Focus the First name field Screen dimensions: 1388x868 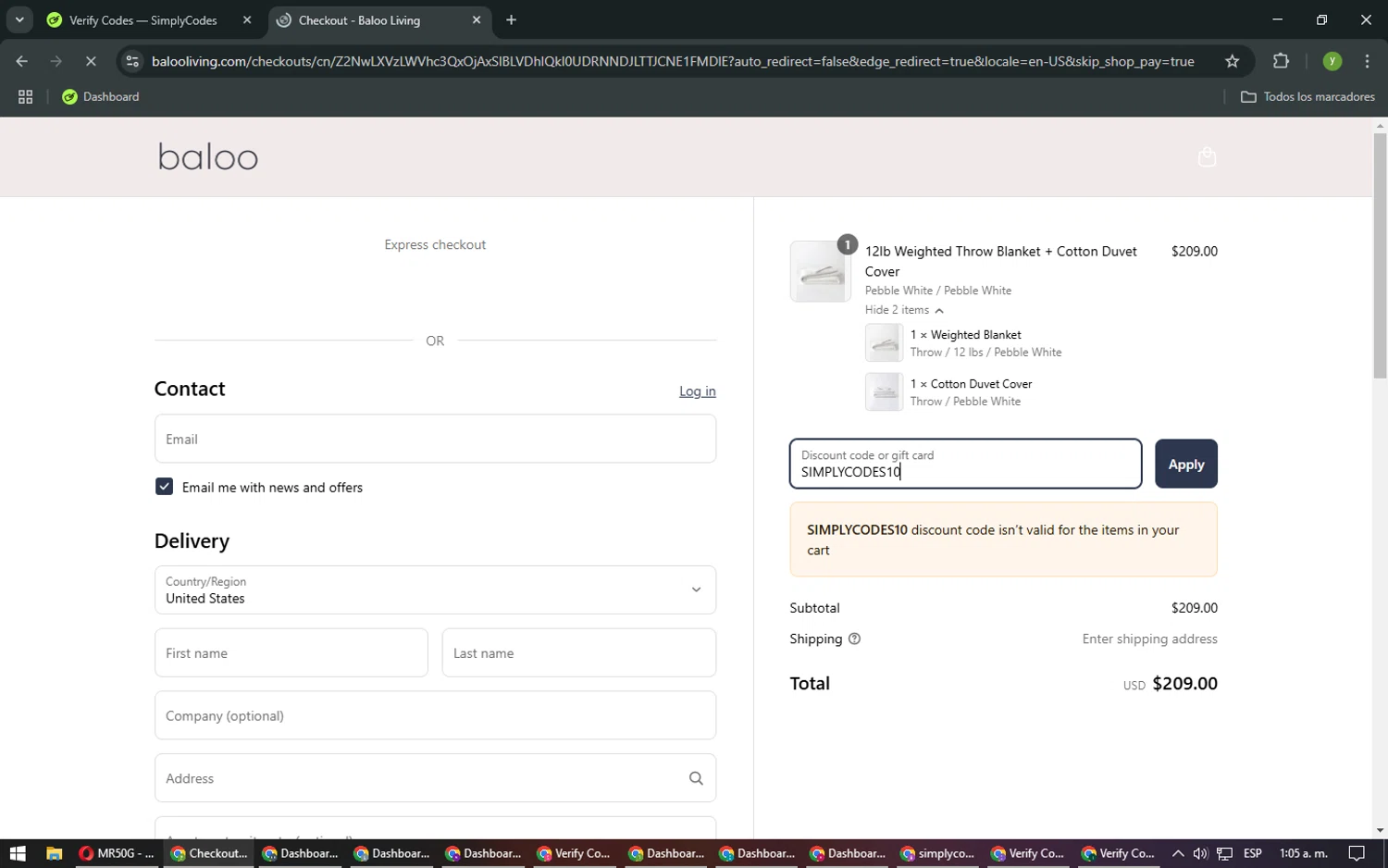point(291,652)
